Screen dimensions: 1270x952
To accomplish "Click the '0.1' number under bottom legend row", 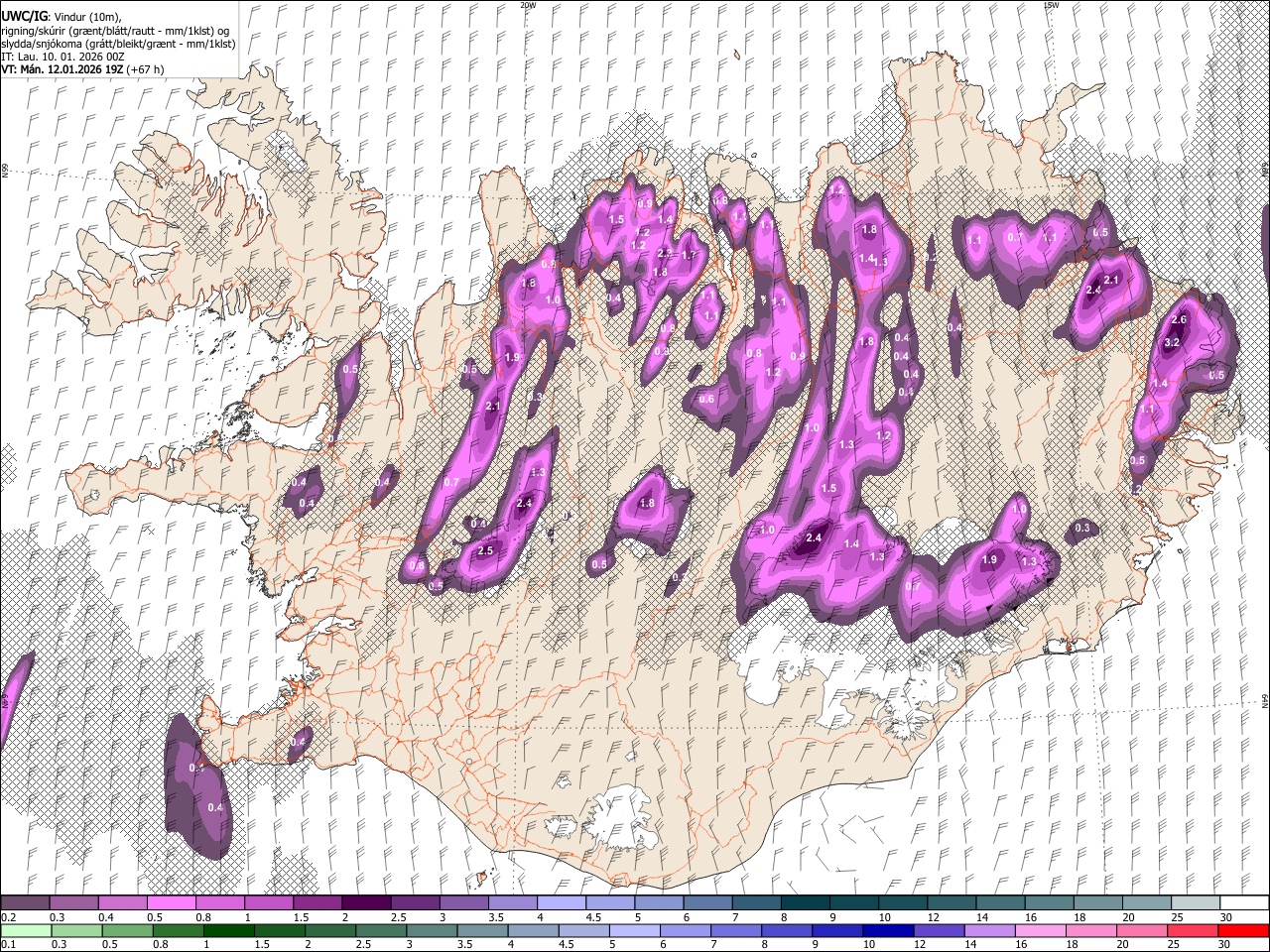I will click(8, 944).
